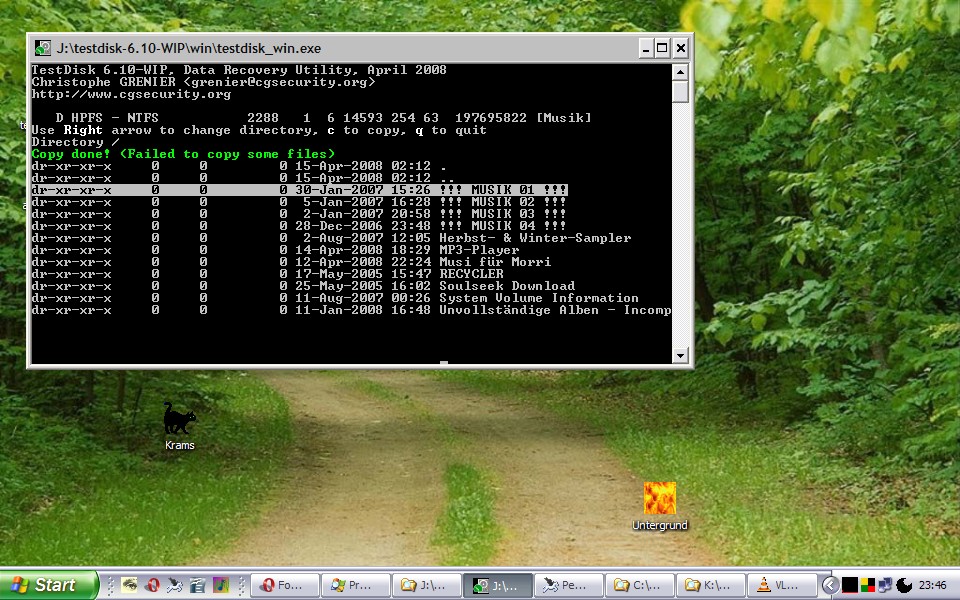The image size is (960, 600).
Task: Click the console vertical scrollbar thumb
Action: point(680,92)
